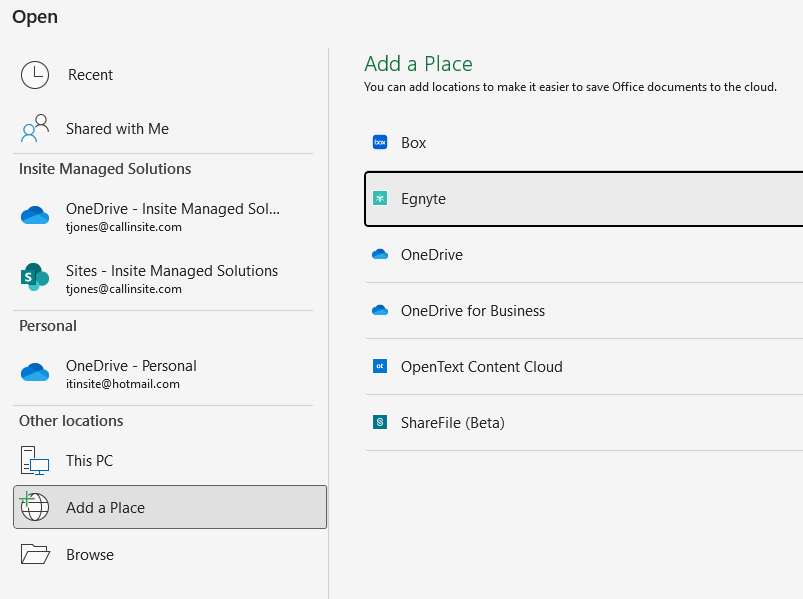Click the description about adding cloud locations
The width and height of the screenshot is (803, 599).
pyautogui.click(x=570, y=87)
